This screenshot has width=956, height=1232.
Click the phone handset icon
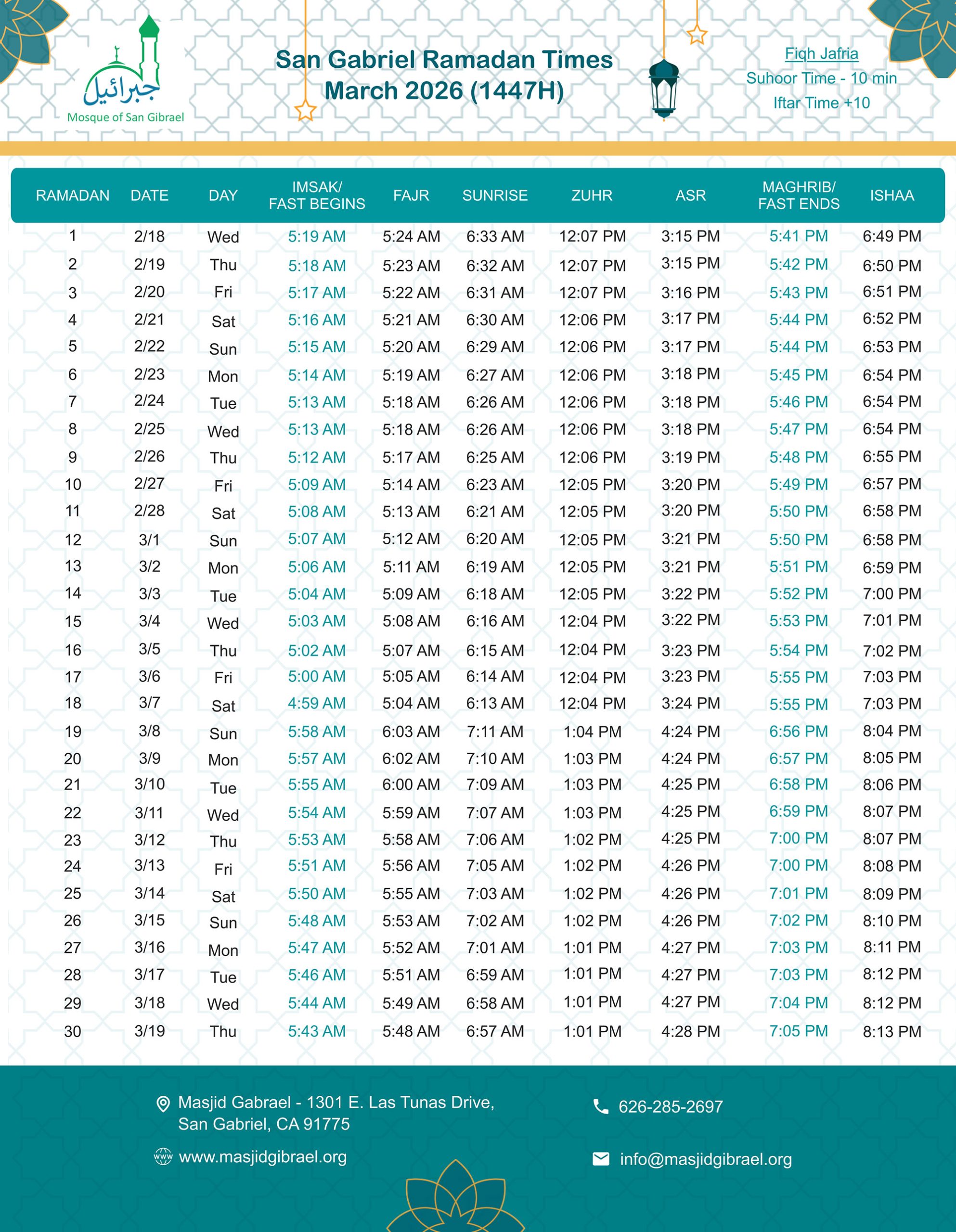tap(601, 1107)
